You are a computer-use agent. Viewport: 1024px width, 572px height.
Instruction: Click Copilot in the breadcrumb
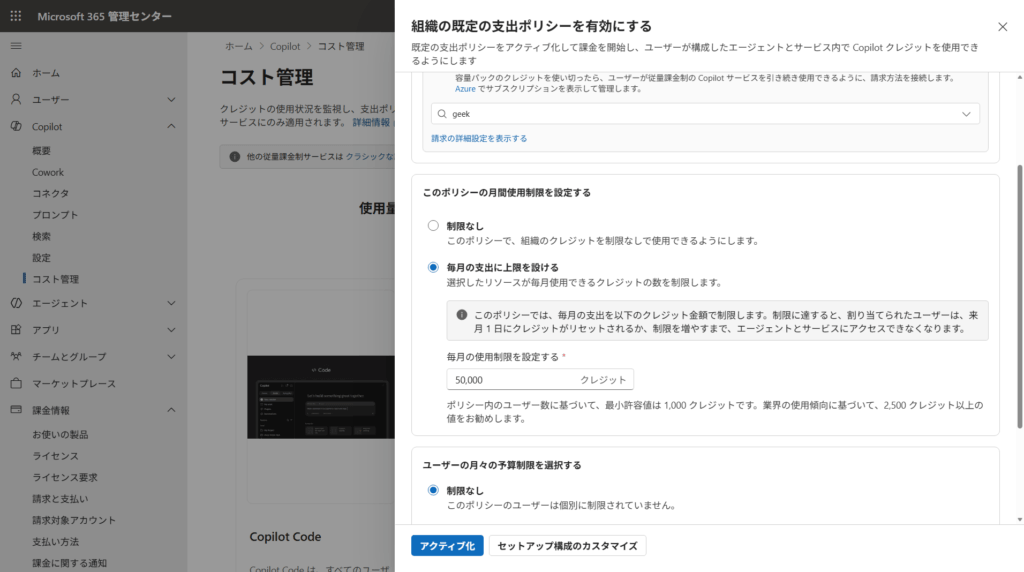[x=285, y=46]
